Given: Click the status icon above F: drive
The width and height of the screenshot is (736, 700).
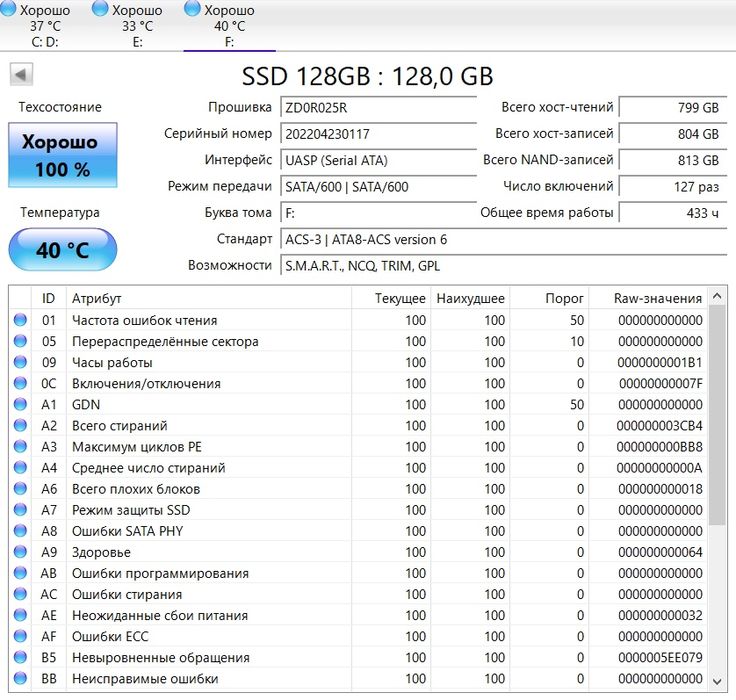Looking at the screenshot, I should point(192,8).
